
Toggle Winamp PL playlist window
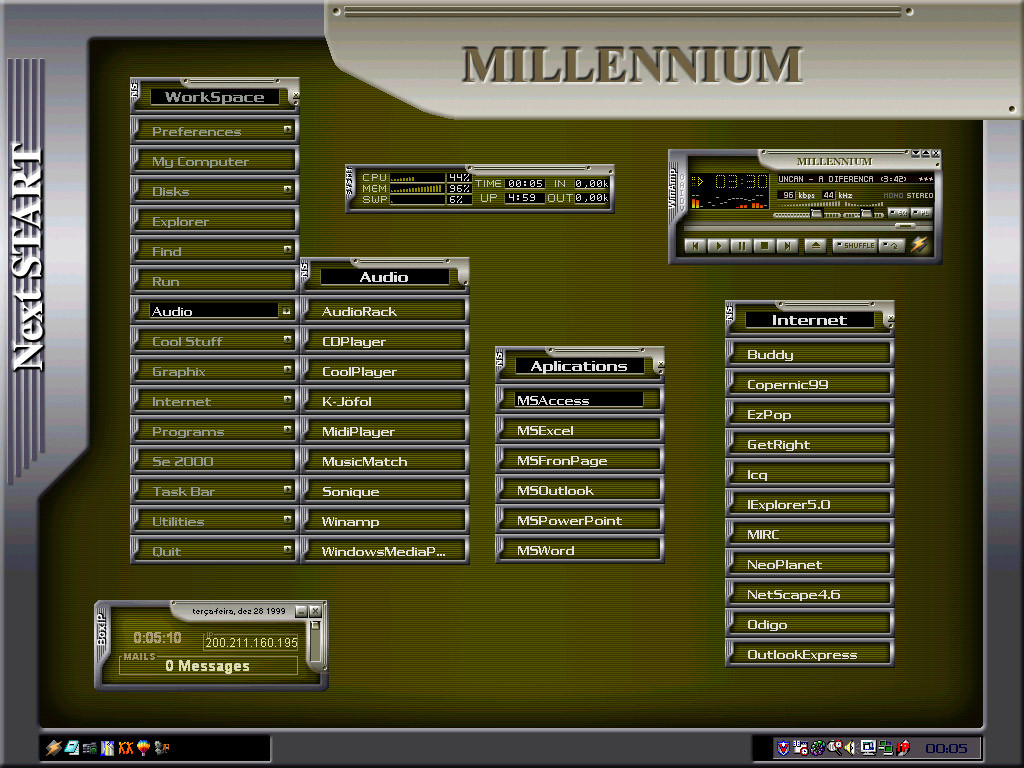click(922, 212)
